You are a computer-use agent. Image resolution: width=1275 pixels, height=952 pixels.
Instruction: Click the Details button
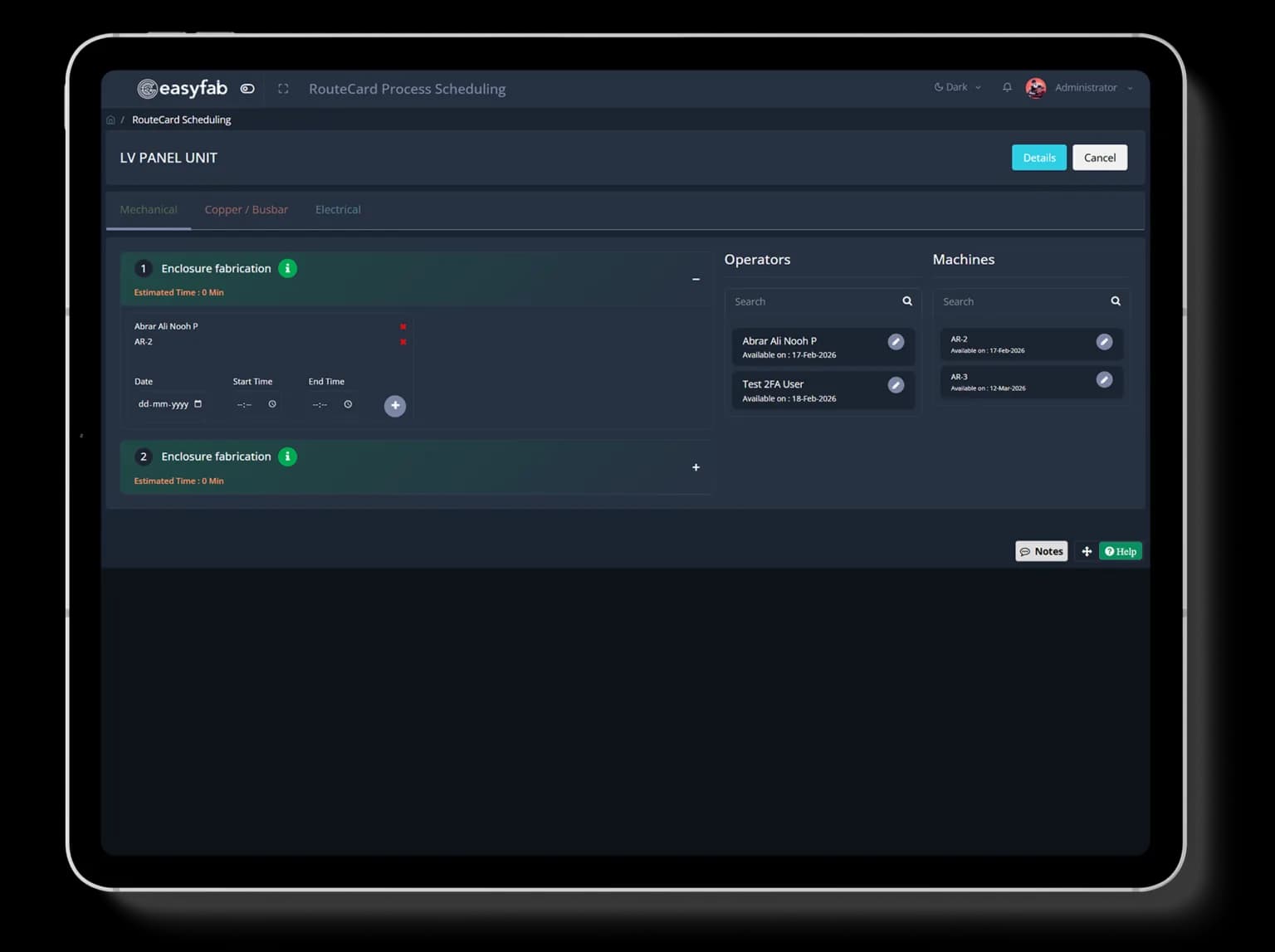[1039, 158]
